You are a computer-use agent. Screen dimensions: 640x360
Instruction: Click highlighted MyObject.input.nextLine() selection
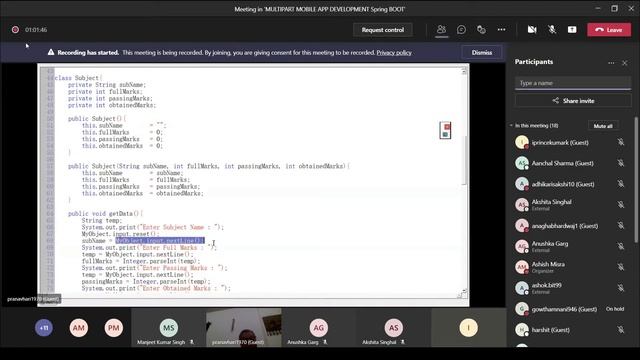point(160,241)
